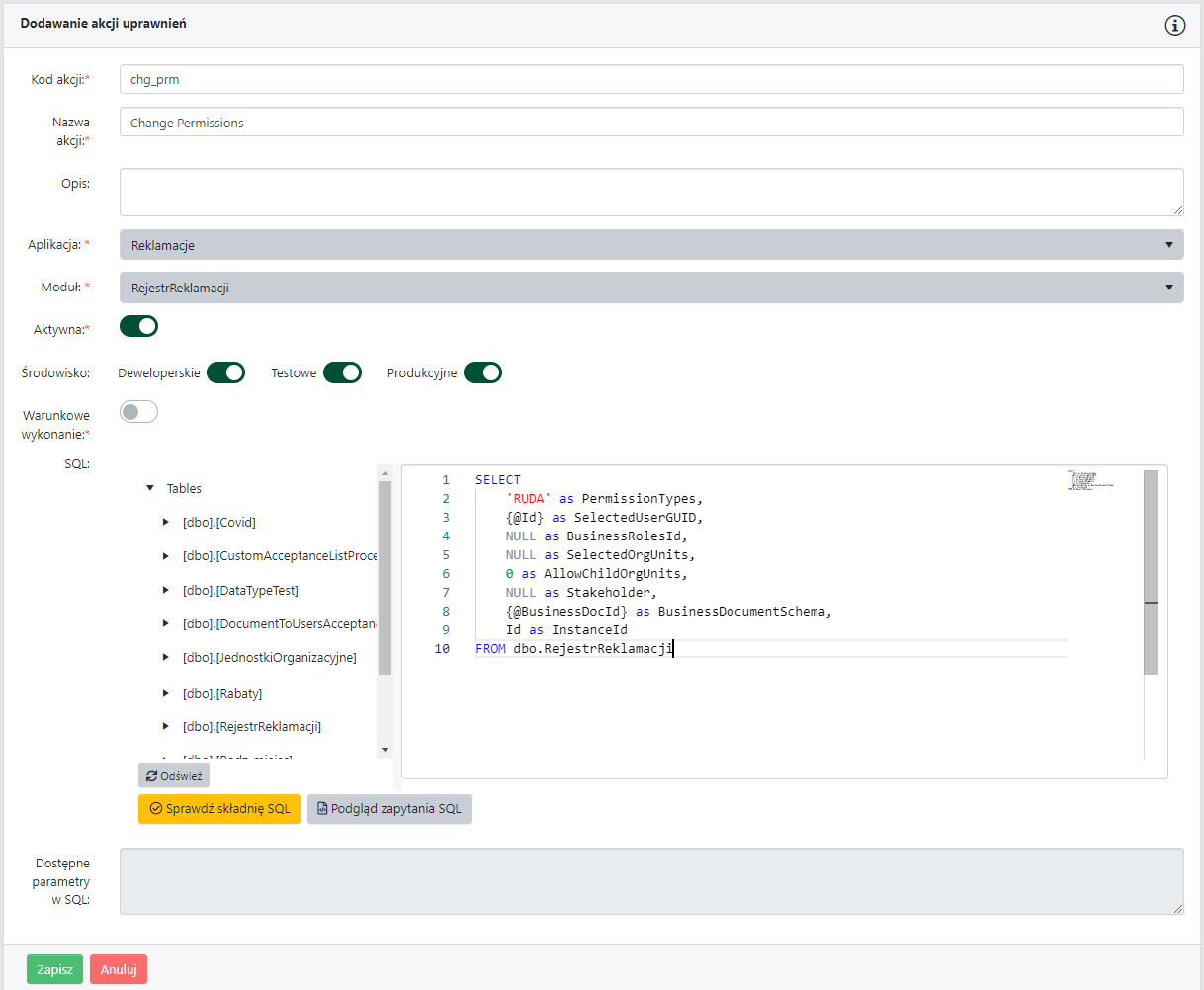Click the Anuluj cancel button
Image resolution: width=1204 pixels, height=990 pixels.
point(119,969)
